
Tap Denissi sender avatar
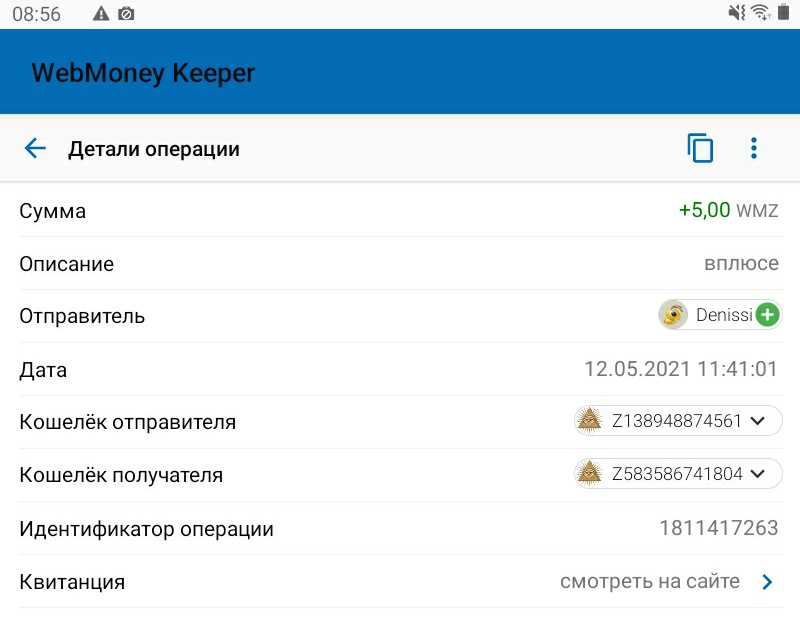point(673,315)
